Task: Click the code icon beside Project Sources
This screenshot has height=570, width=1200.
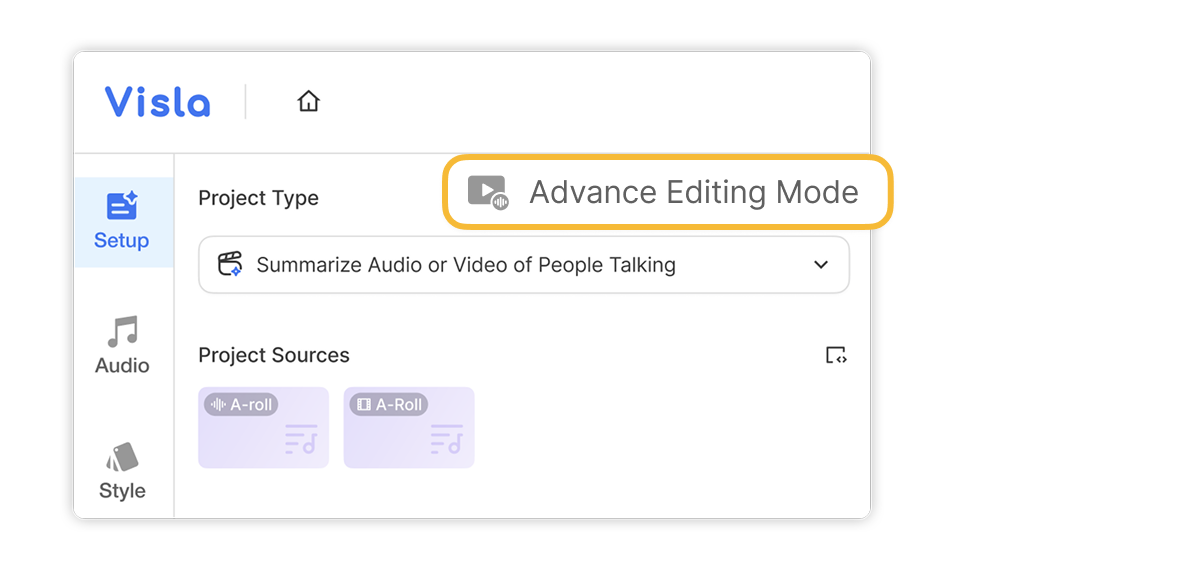Action: 836,355
